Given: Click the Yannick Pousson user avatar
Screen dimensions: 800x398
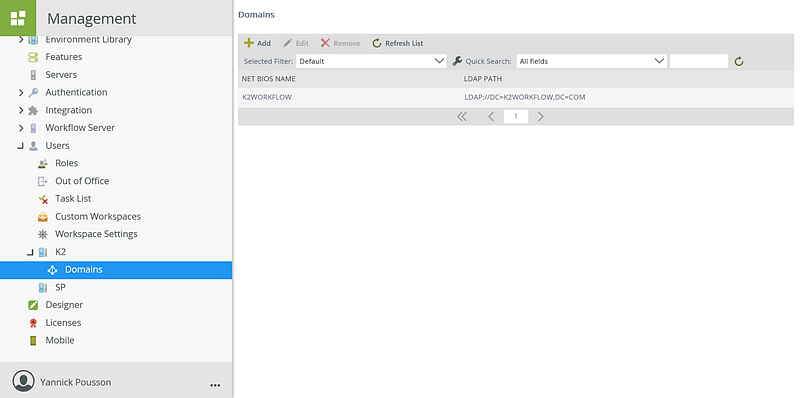Looking at the screenshot, I should click(23, 382).
